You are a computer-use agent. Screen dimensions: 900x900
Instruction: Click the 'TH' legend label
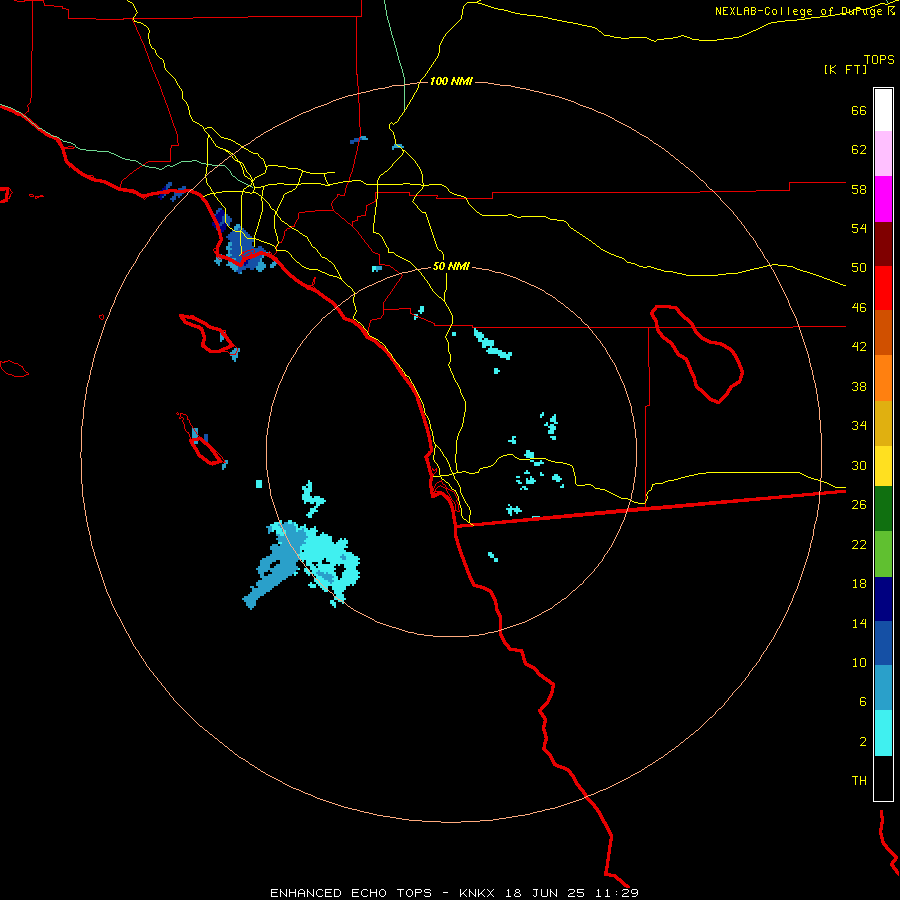[859, 781]
